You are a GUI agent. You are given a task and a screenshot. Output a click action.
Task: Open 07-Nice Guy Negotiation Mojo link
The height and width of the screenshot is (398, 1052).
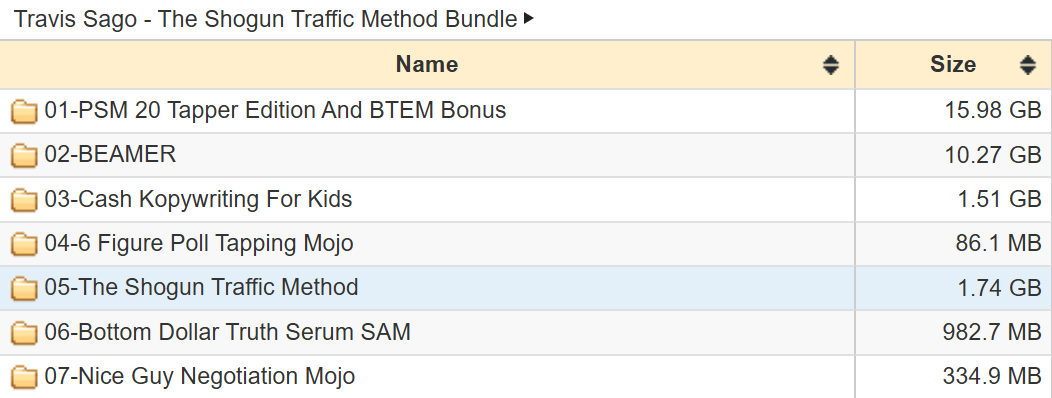[199, 376]
